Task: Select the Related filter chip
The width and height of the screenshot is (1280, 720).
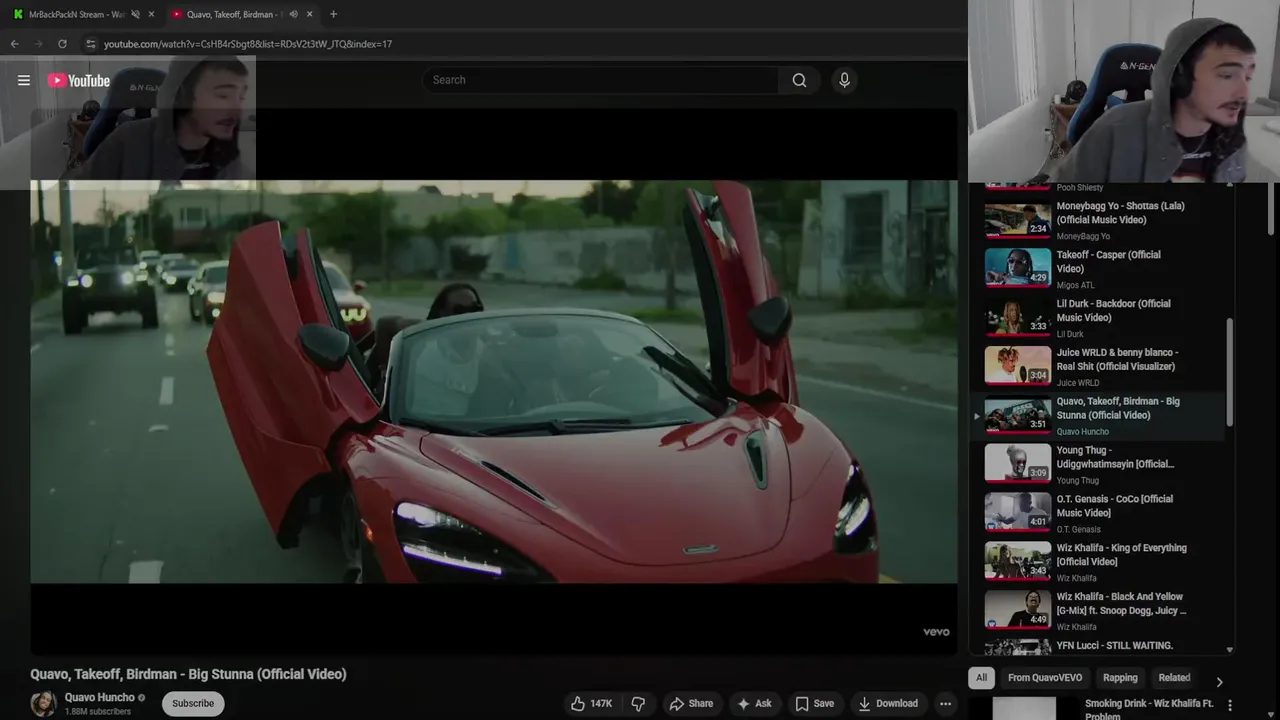Action: [x=1174, y=677]
